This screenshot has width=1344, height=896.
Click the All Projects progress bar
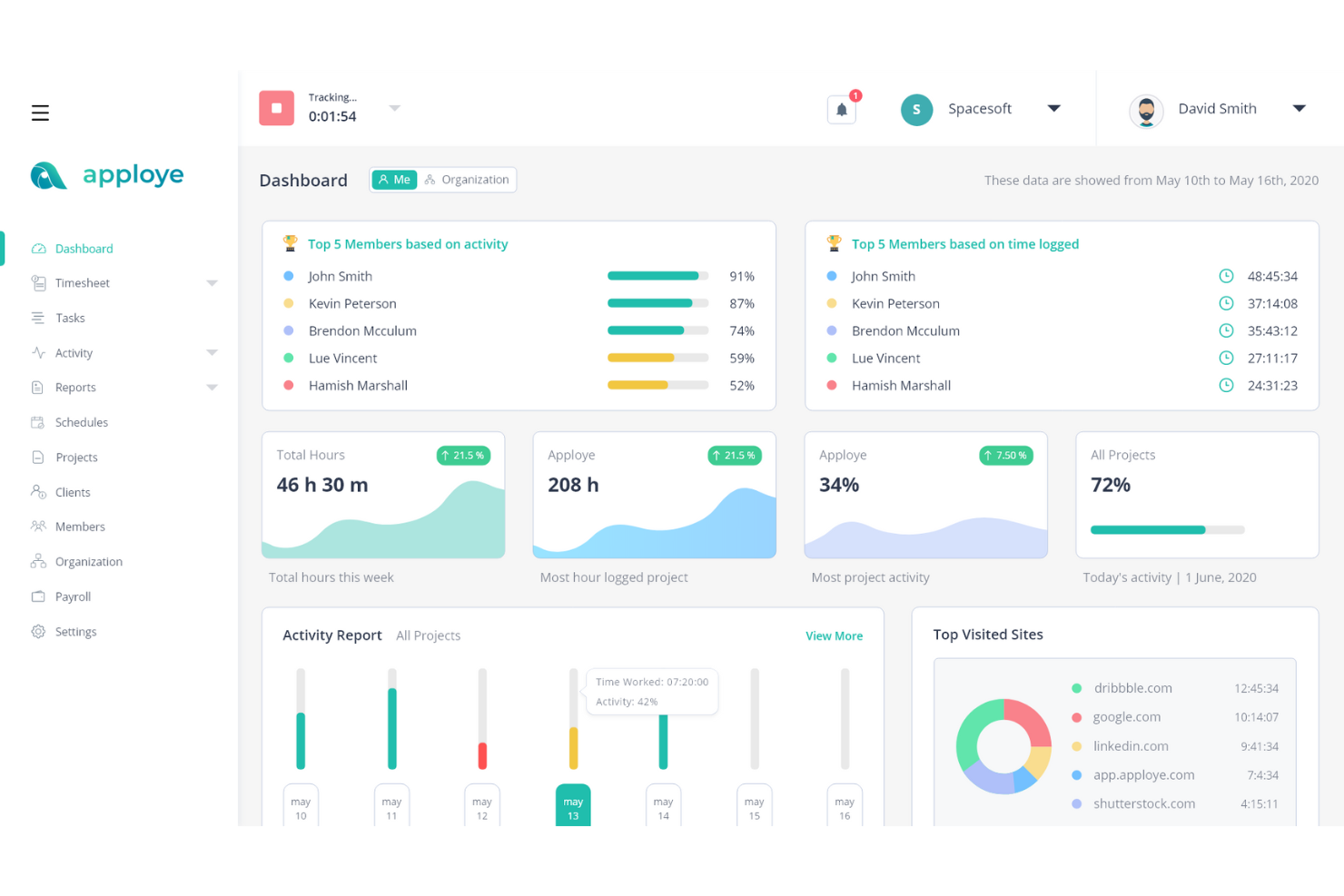pos(1167,529)
